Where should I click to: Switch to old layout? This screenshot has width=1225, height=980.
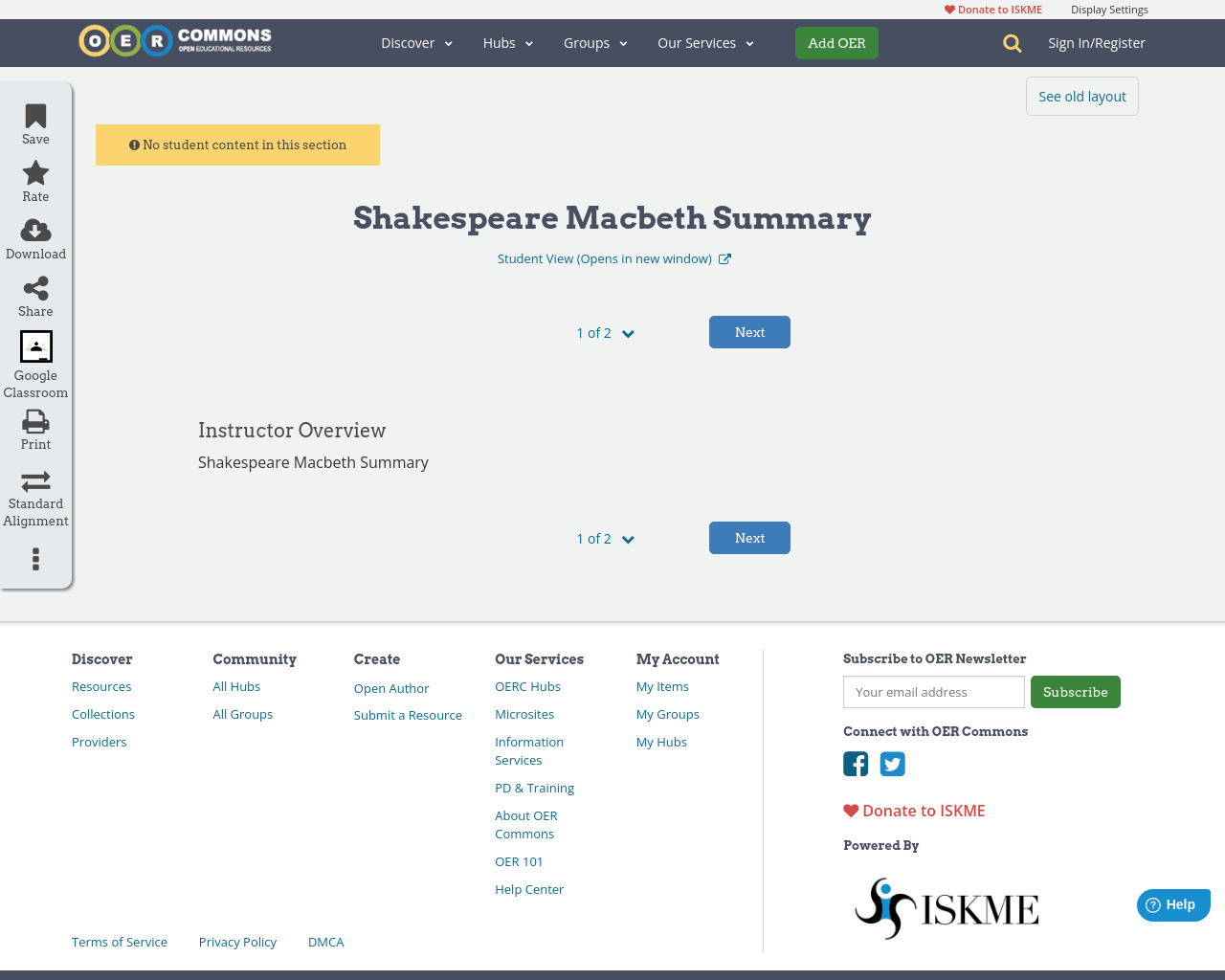click(x=1081, y=96)
